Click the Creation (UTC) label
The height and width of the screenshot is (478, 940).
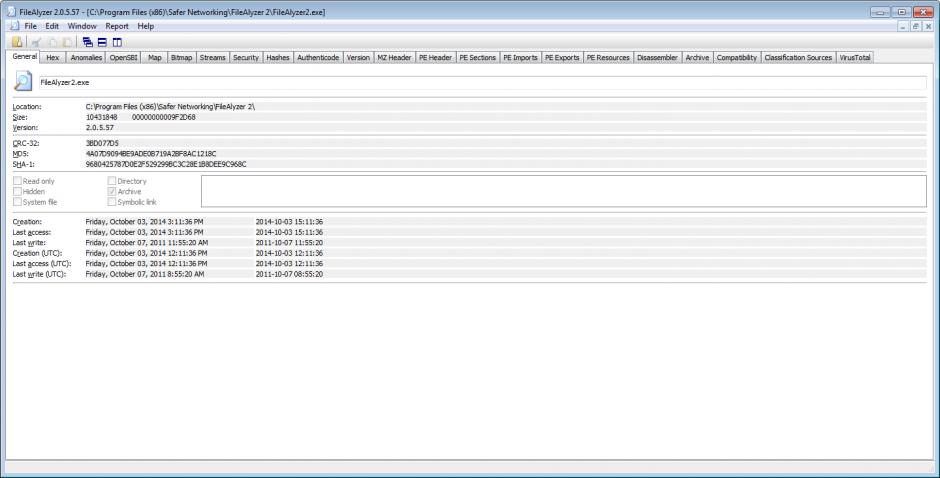click(37, 253)
